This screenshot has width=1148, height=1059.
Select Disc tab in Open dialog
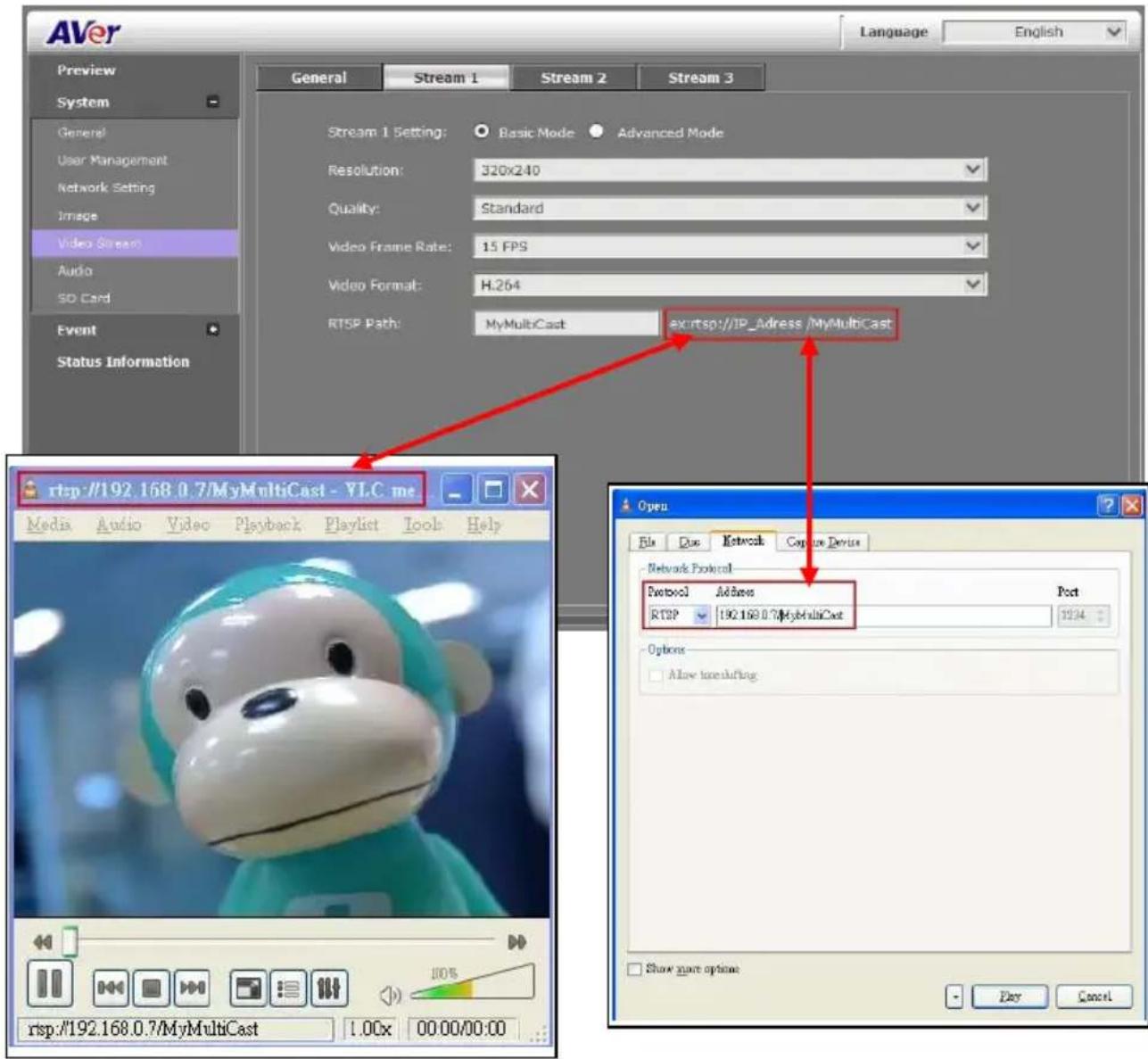click(689, 542)
